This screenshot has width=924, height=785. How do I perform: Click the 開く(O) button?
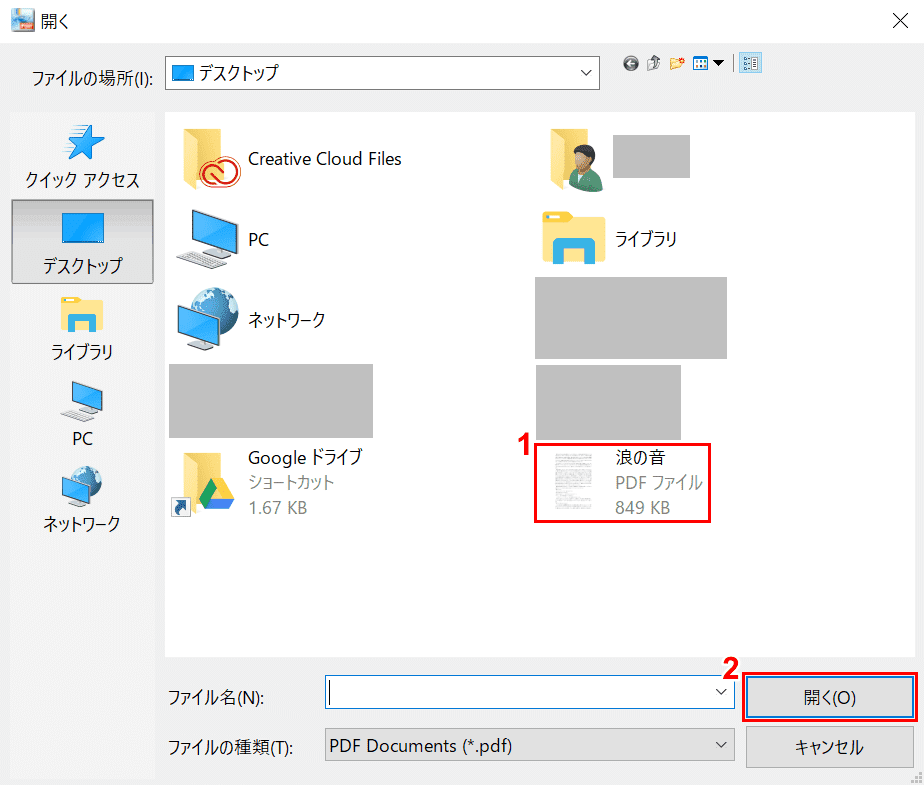(829, 697)
